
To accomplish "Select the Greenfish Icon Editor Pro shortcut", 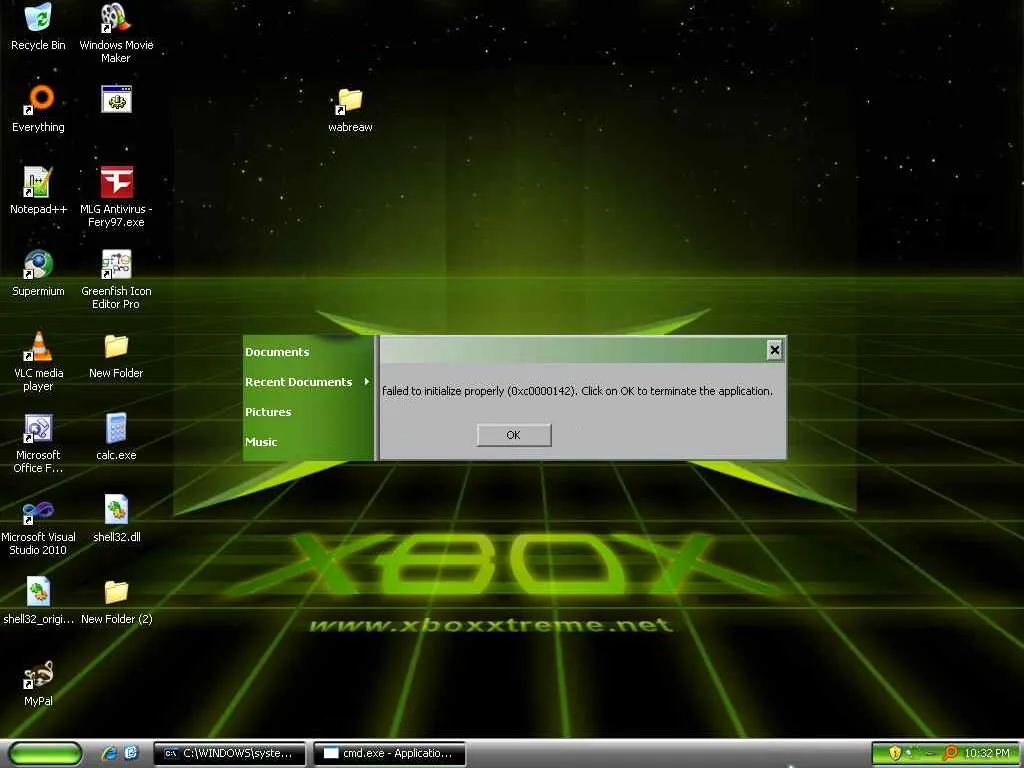I will point(116,279).
